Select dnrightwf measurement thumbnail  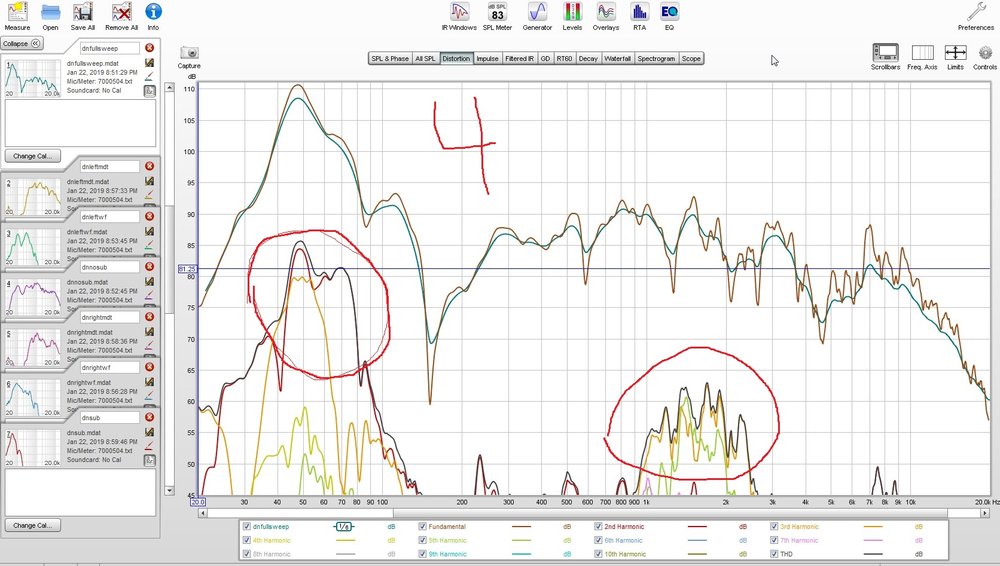(33, 398)
